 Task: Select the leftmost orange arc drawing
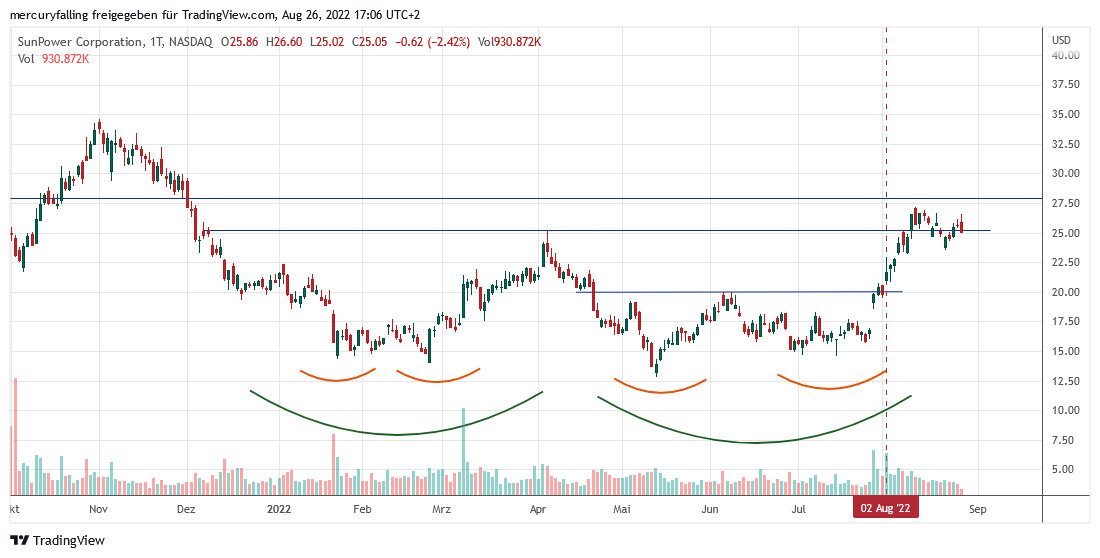click(x=336, y=378)
